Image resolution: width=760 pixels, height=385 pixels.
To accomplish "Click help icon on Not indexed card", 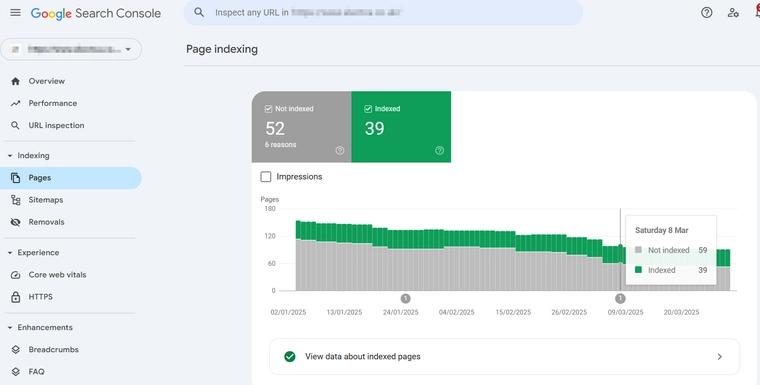I will (x=340, y=150).
